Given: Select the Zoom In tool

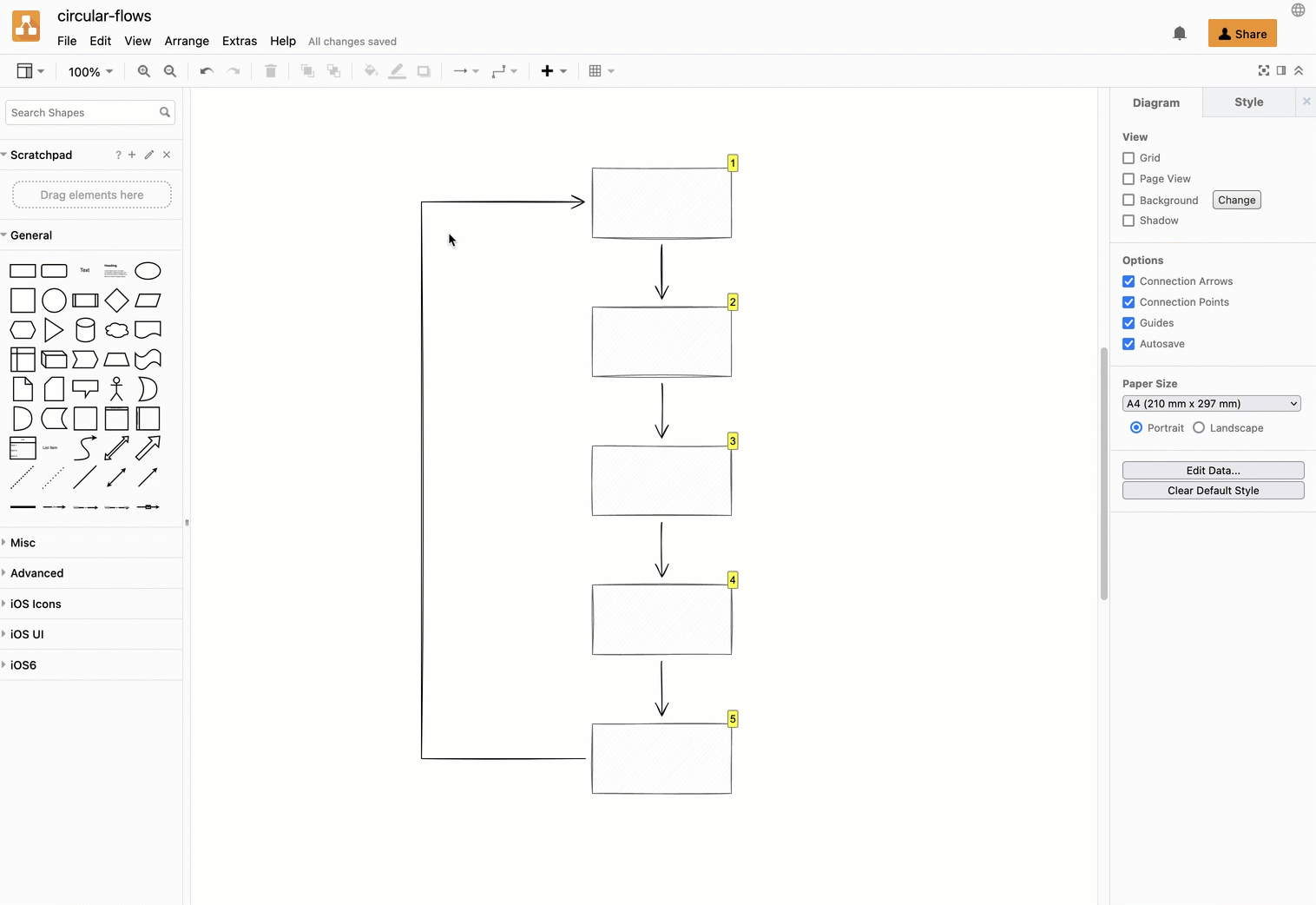Looking at the screenshot, I should [143, 71].
